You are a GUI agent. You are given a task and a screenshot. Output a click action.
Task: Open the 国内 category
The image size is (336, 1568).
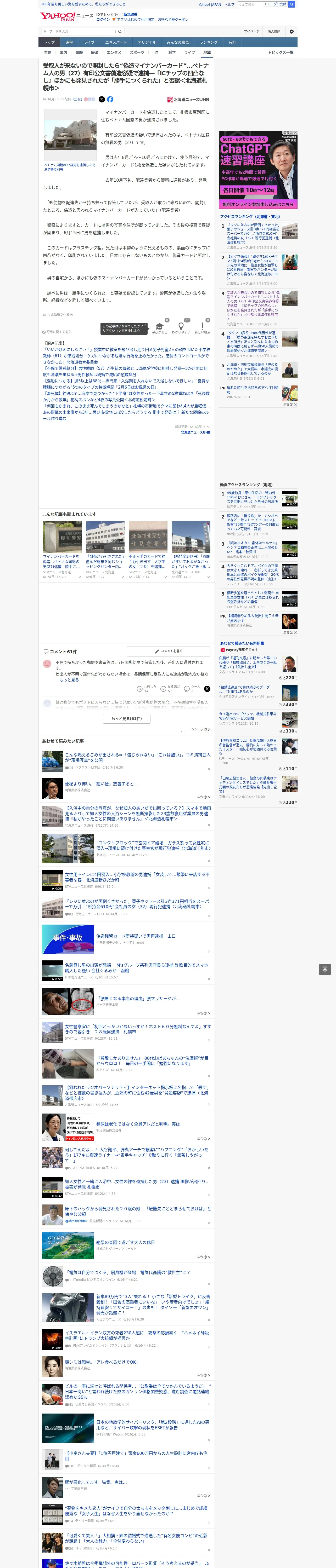coord(63,52)
